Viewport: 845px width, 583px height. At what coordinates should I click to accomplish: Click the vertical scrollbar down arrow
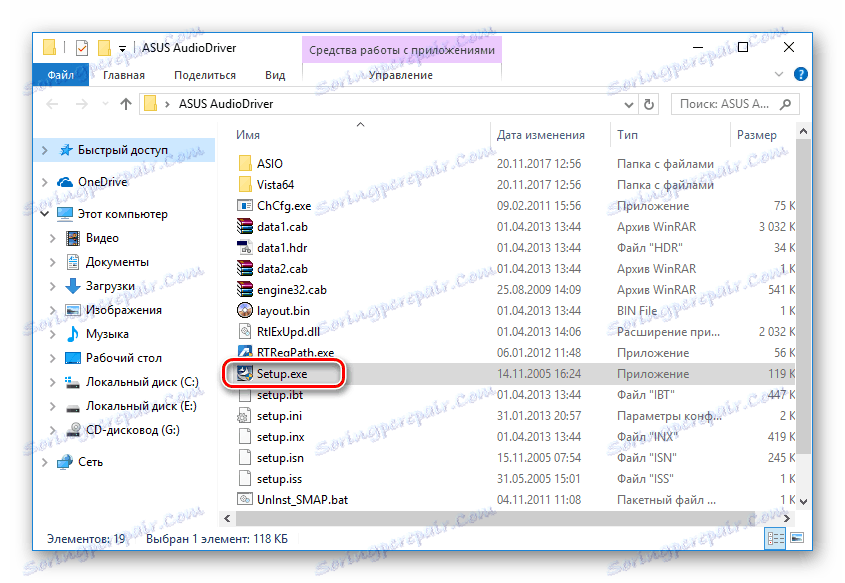point(803,502)
